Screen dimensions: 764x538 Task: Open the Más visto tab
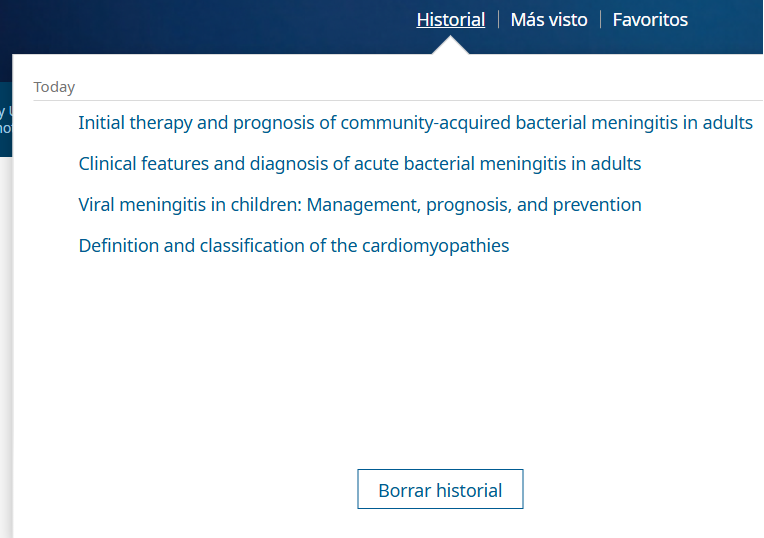[549, 20]
